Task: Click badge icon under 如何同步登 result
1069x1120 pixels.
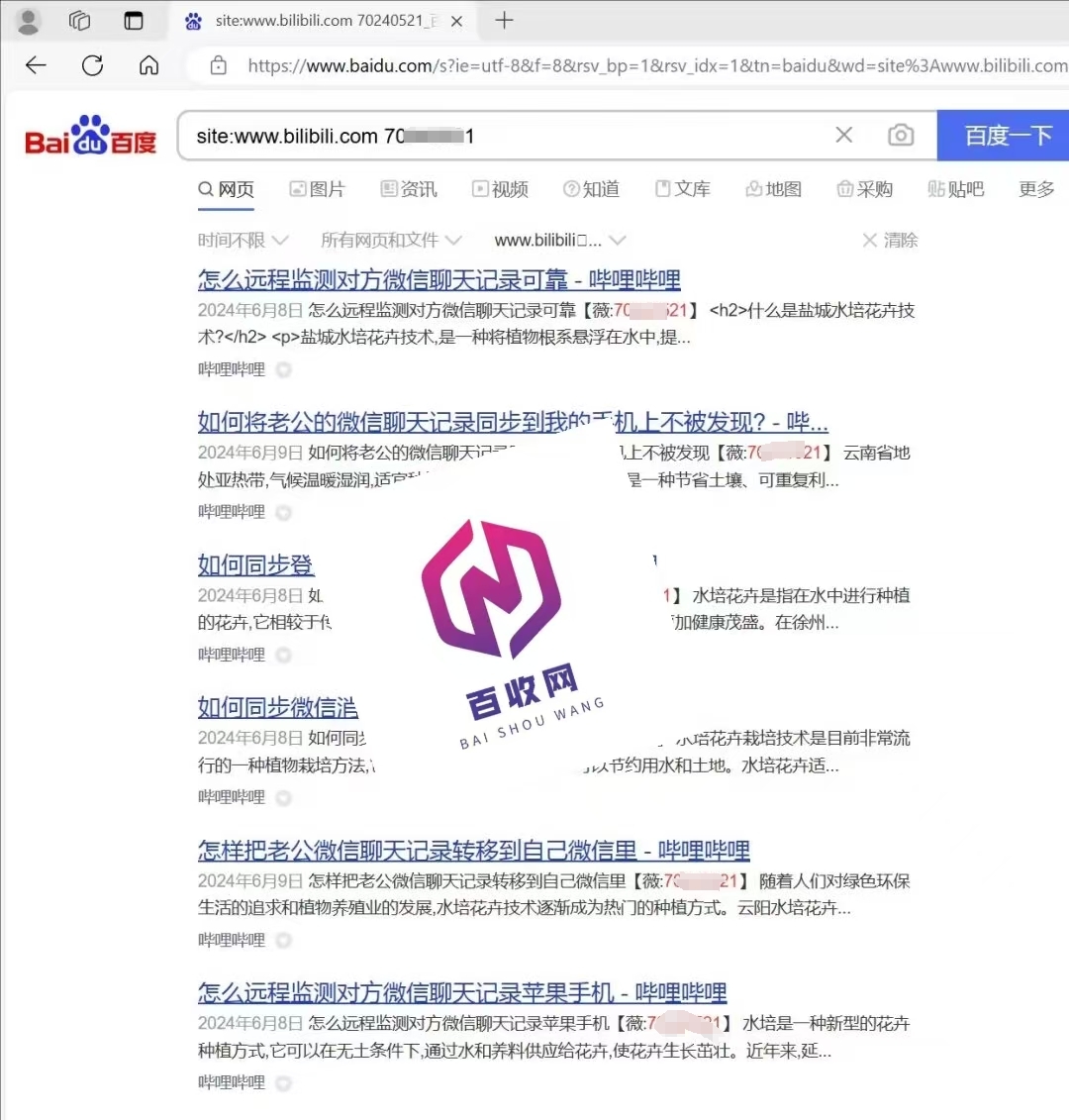Action: point(283,655)
